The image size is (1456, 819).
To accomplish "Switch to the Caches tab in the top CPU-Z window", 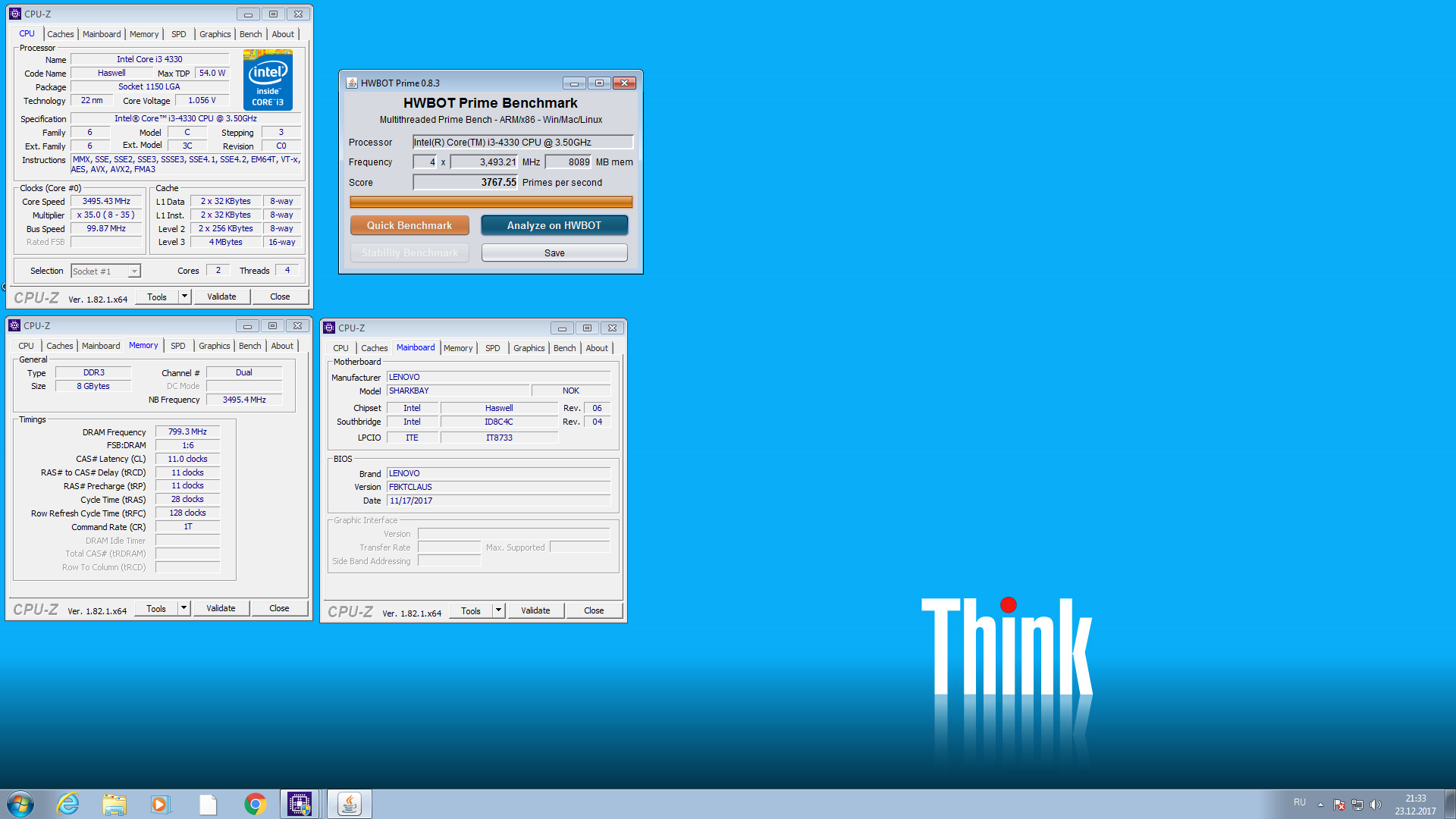I will click(61, 34).
